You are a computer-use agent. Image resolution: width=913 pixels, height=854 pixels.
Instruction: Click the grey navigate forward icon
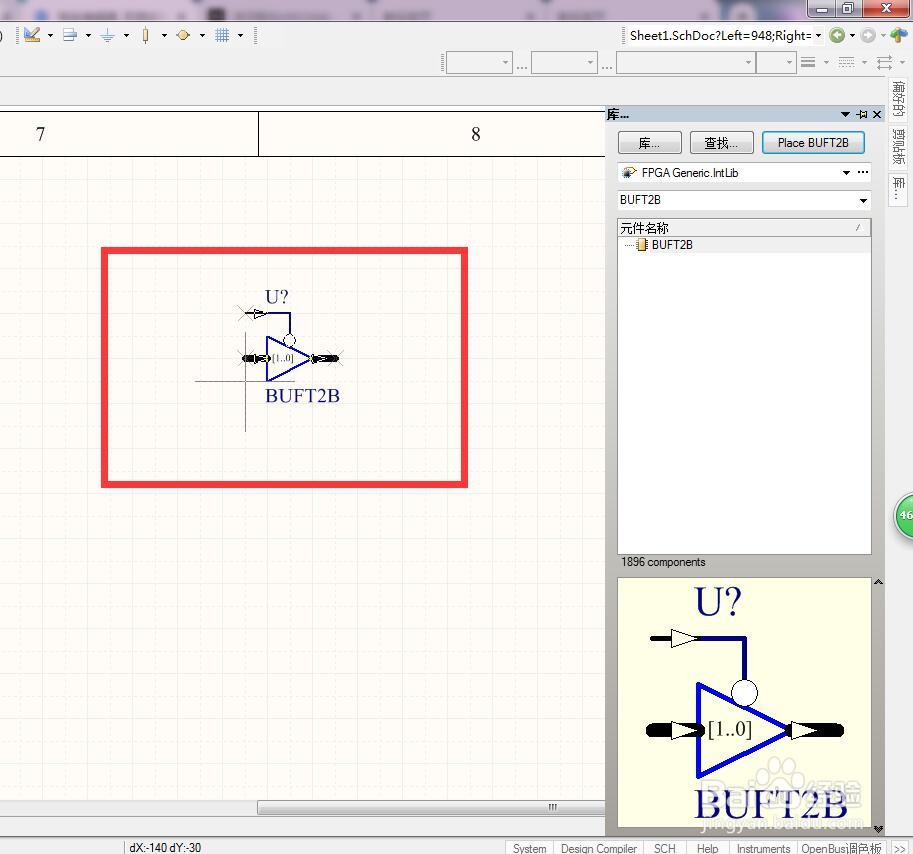point(868,36)
